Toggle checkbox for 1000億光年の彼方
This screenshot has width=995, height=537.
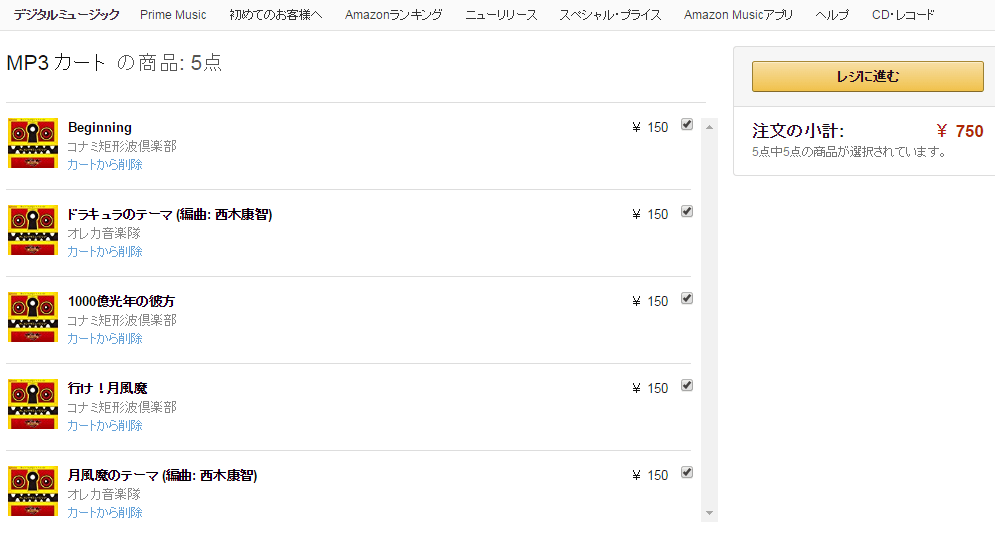687,299
